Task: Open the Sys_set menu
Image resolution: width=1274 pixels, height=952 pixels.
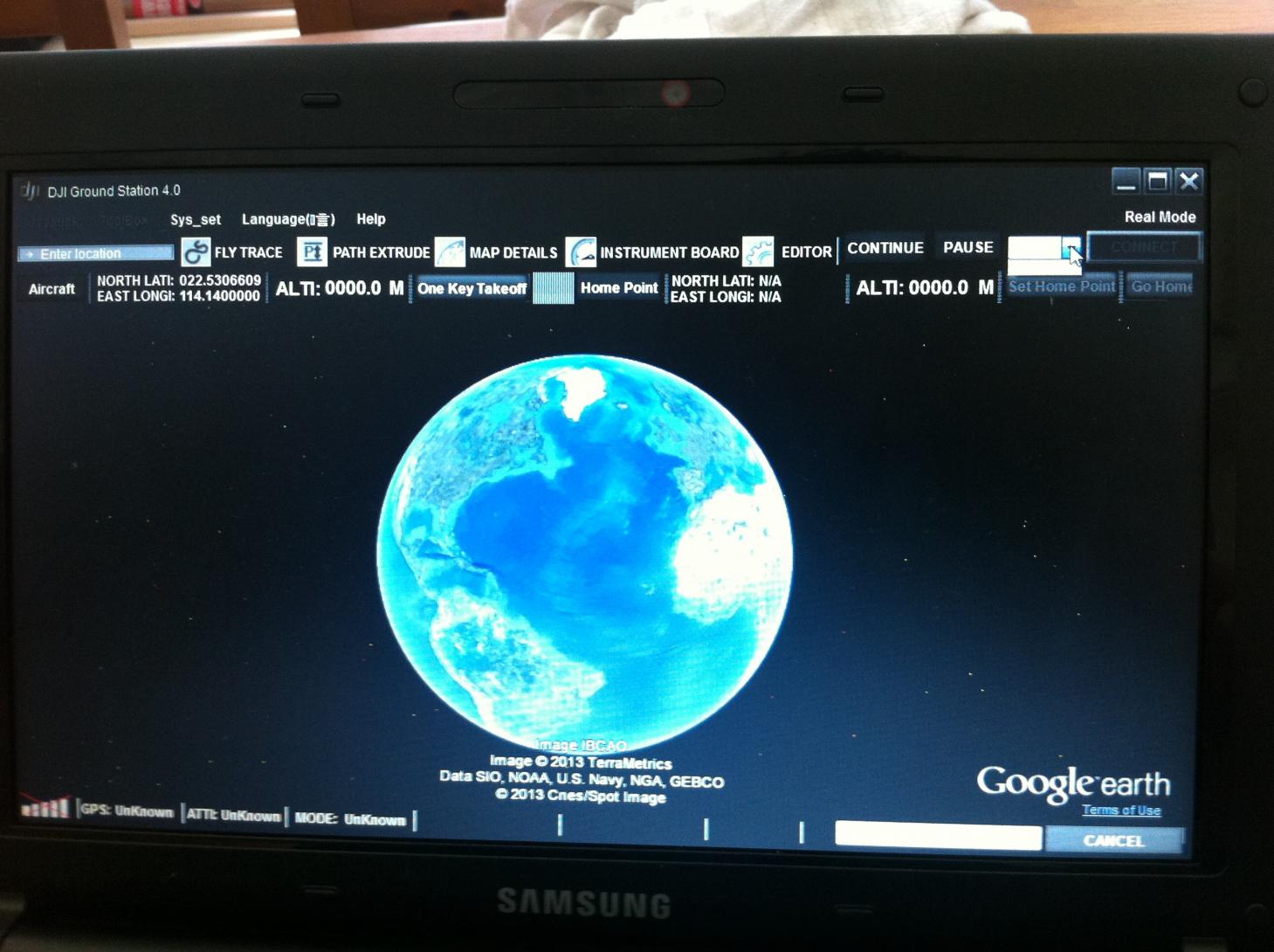Action: point(195,219)
